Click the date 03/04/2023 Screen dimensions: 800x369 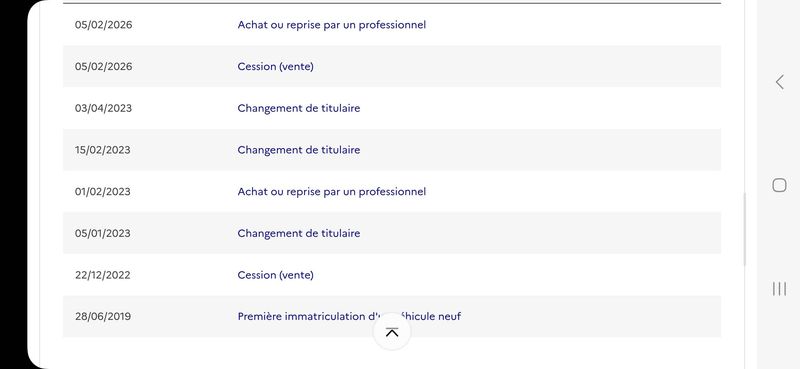[x=103, y=108]
